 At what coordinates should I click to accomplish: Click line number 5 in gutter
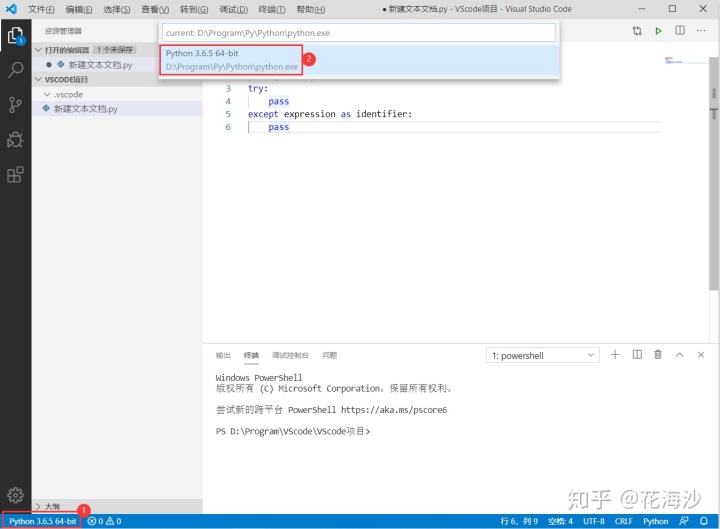coord(228,114)
